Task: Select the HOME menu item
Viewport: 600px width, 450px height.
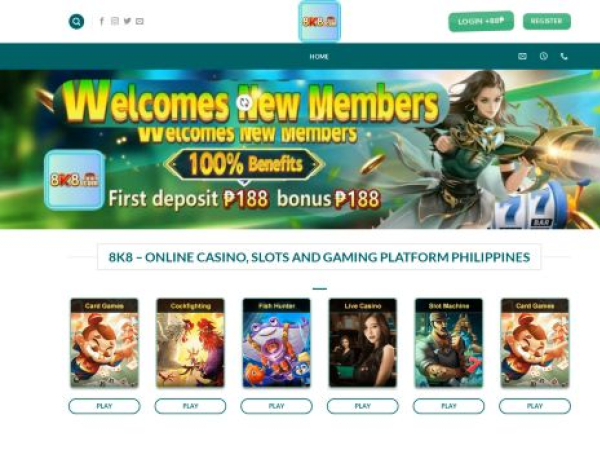Action: (319, 57)
